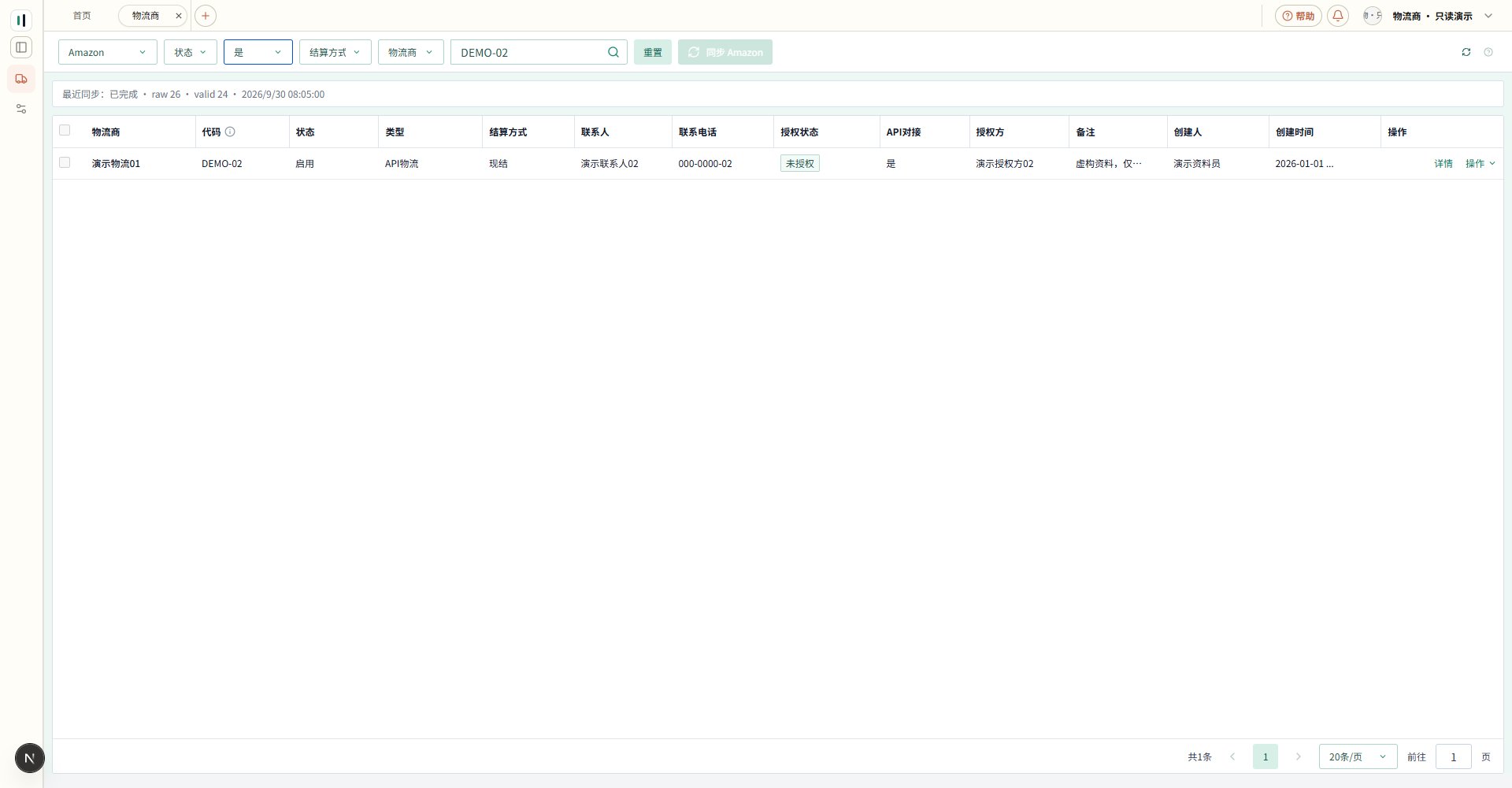Click the 演示物流01 name cell
Image resolution: width=1512 pixels, height=788 pixels.
tap(116, 163)
